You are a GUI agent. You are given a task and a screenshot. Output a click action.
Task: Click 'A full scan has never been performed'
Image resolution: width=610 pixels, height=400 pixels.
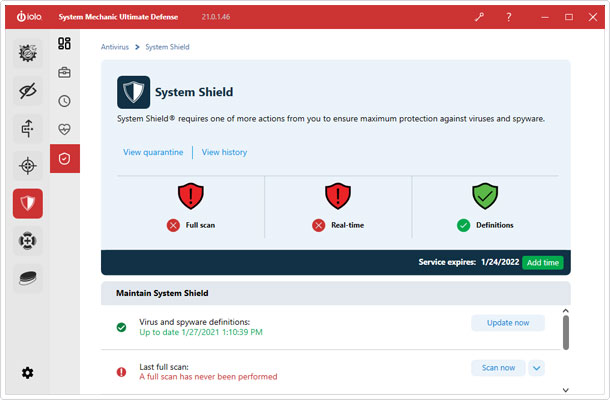tap(209, 377)
